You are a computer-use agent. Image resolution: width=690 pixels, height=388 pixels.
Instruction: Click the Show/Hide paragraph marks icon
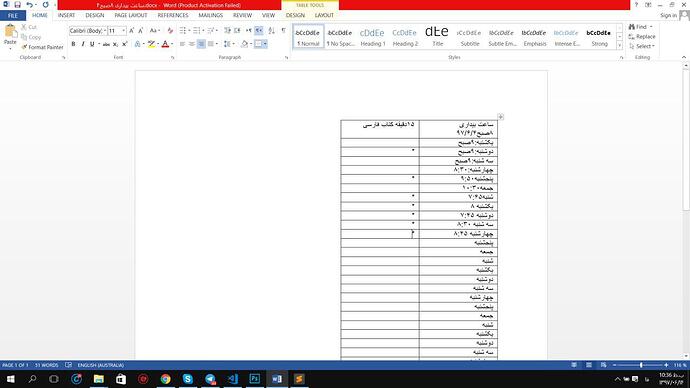(x=283, y=31)
